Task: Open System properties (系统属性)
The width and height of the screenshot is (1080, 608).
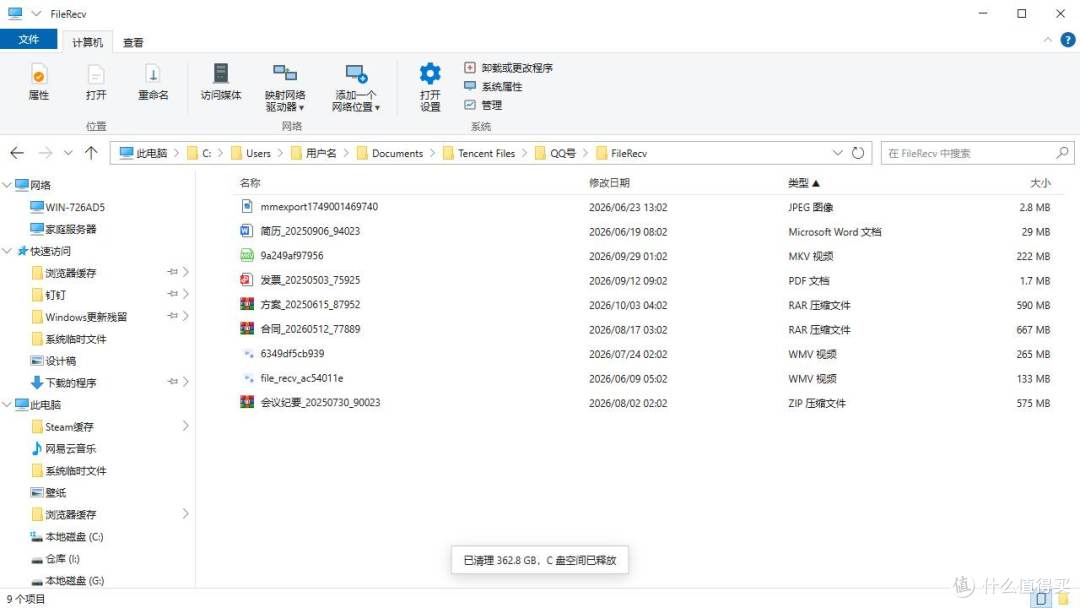Action: (x=493, y=86)
